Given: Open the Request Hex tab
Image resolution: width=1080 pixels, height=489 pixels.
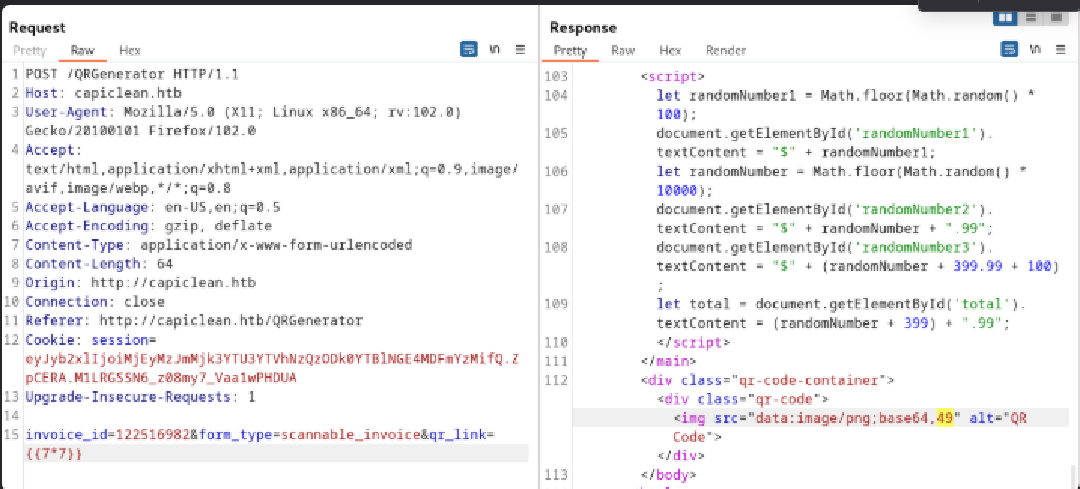Looking at the screenshot, I should pyautogui.click(x=130, y=50).
